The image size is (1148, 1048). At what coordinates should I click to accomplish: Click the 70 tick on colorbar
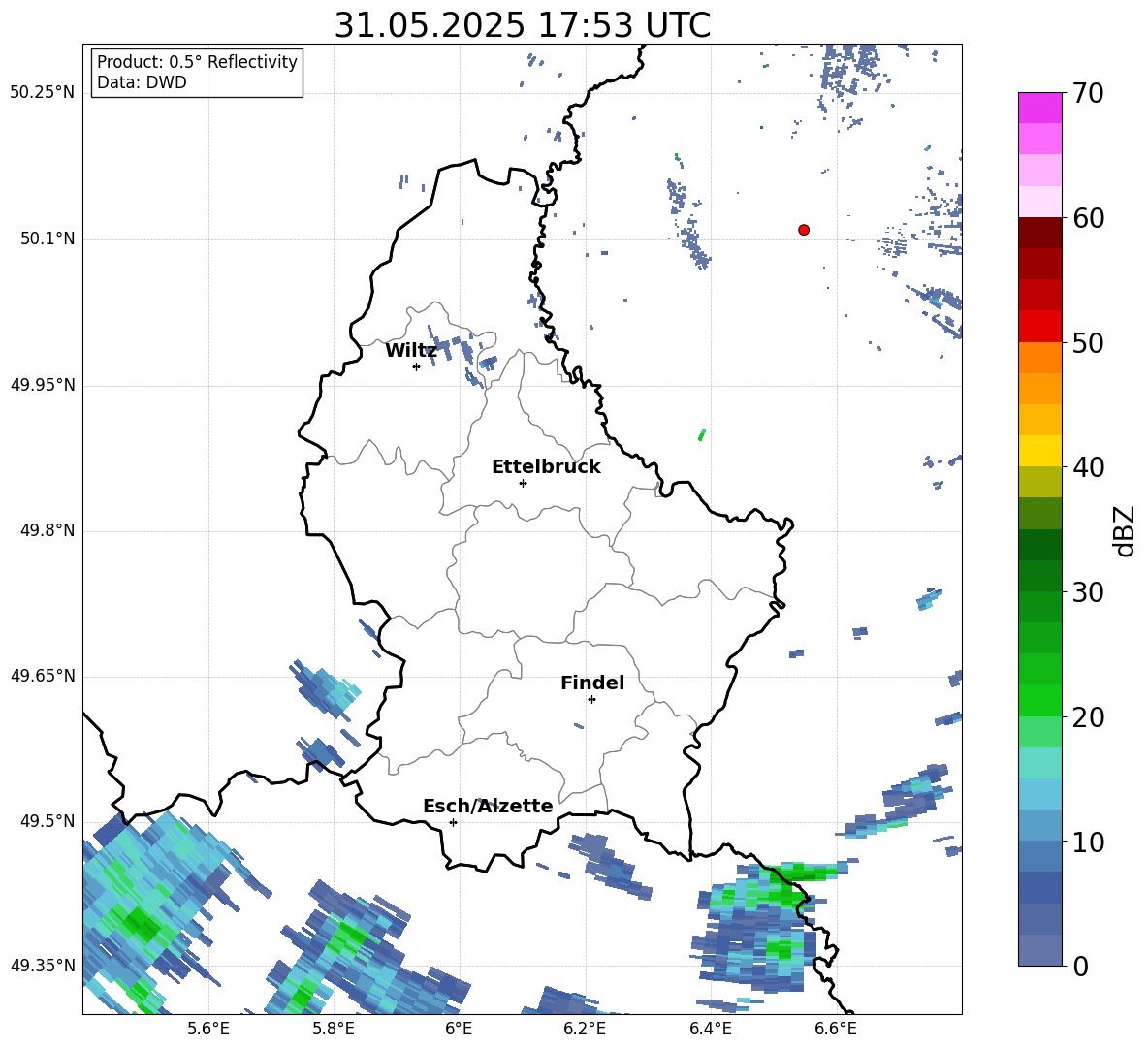tap(1088, 93)
